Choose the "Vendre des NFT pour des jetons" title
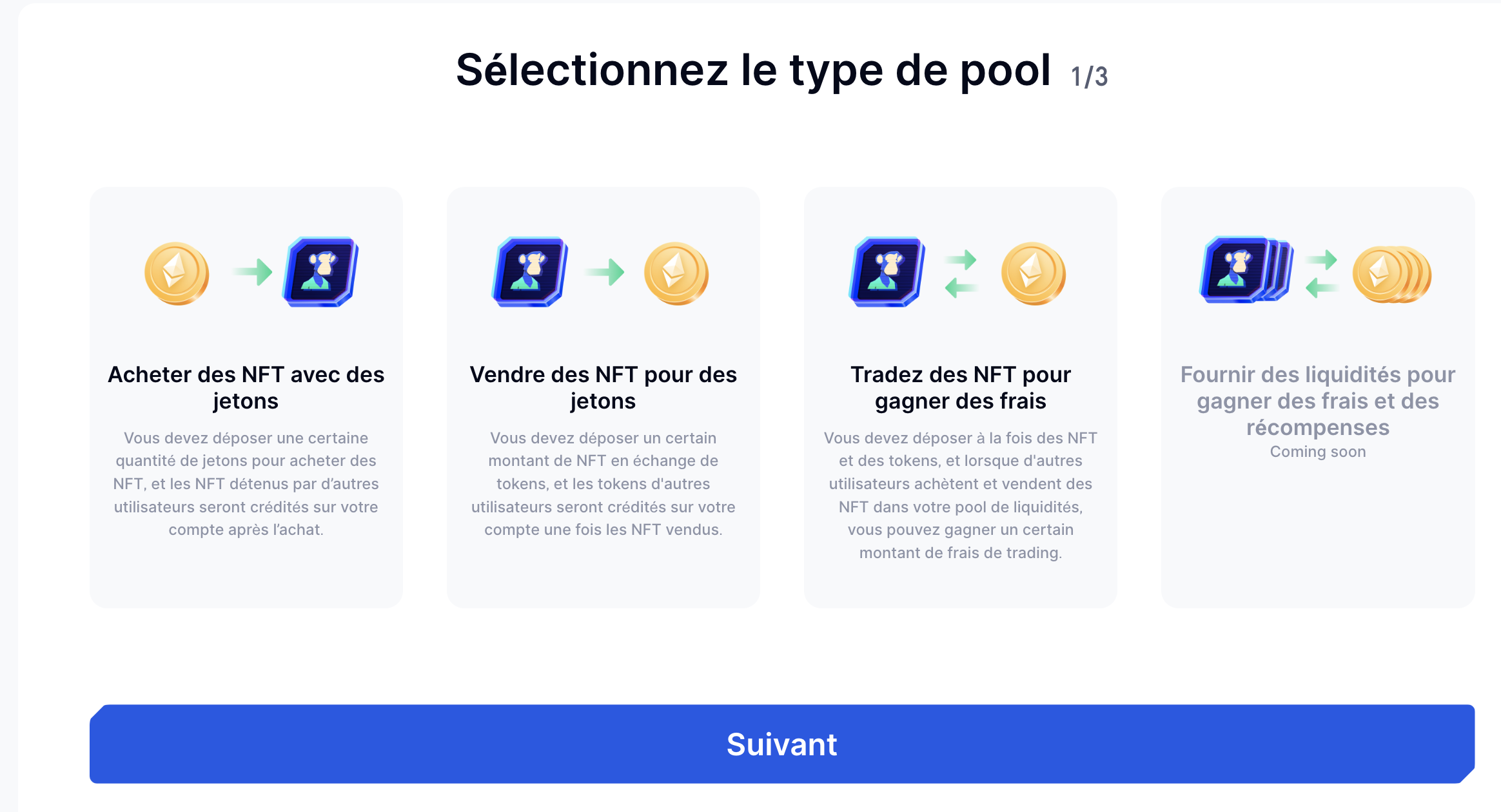The width and height of the screenshot is (1501, 812). pyautogui.click(x=603, y=387)
